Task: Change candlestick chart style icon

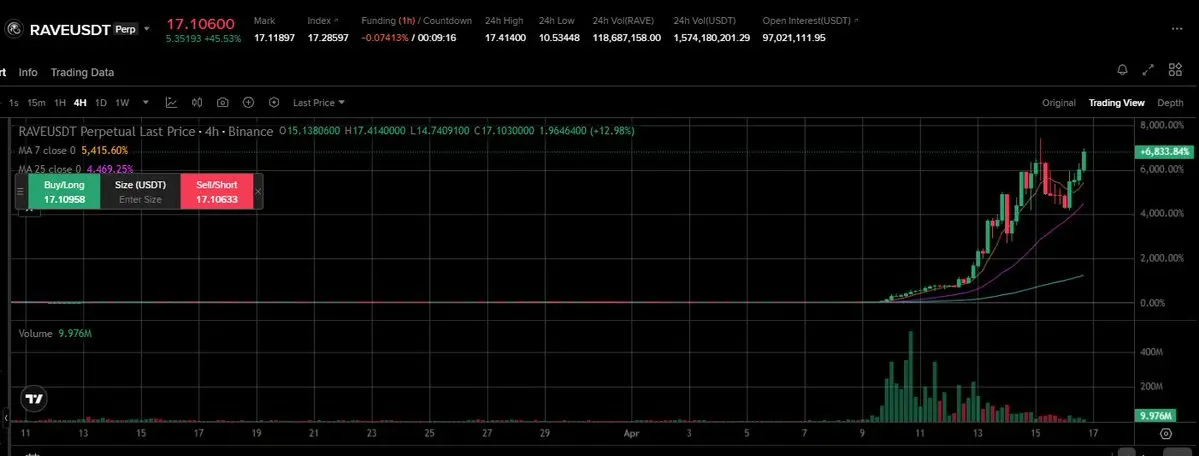Action: point(197,103)
